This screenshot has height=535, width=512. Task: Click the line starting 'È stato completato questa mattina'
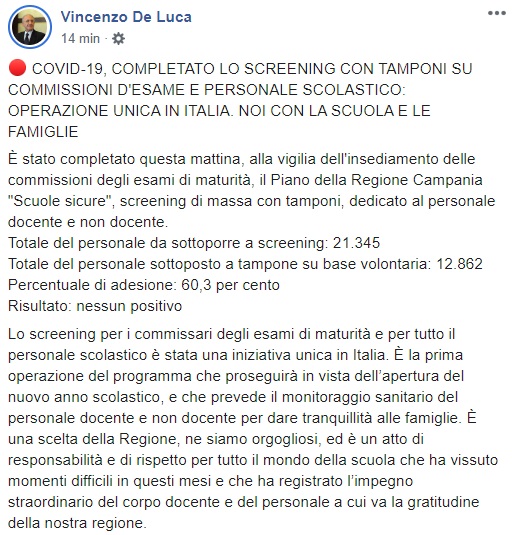coord(242,159)
